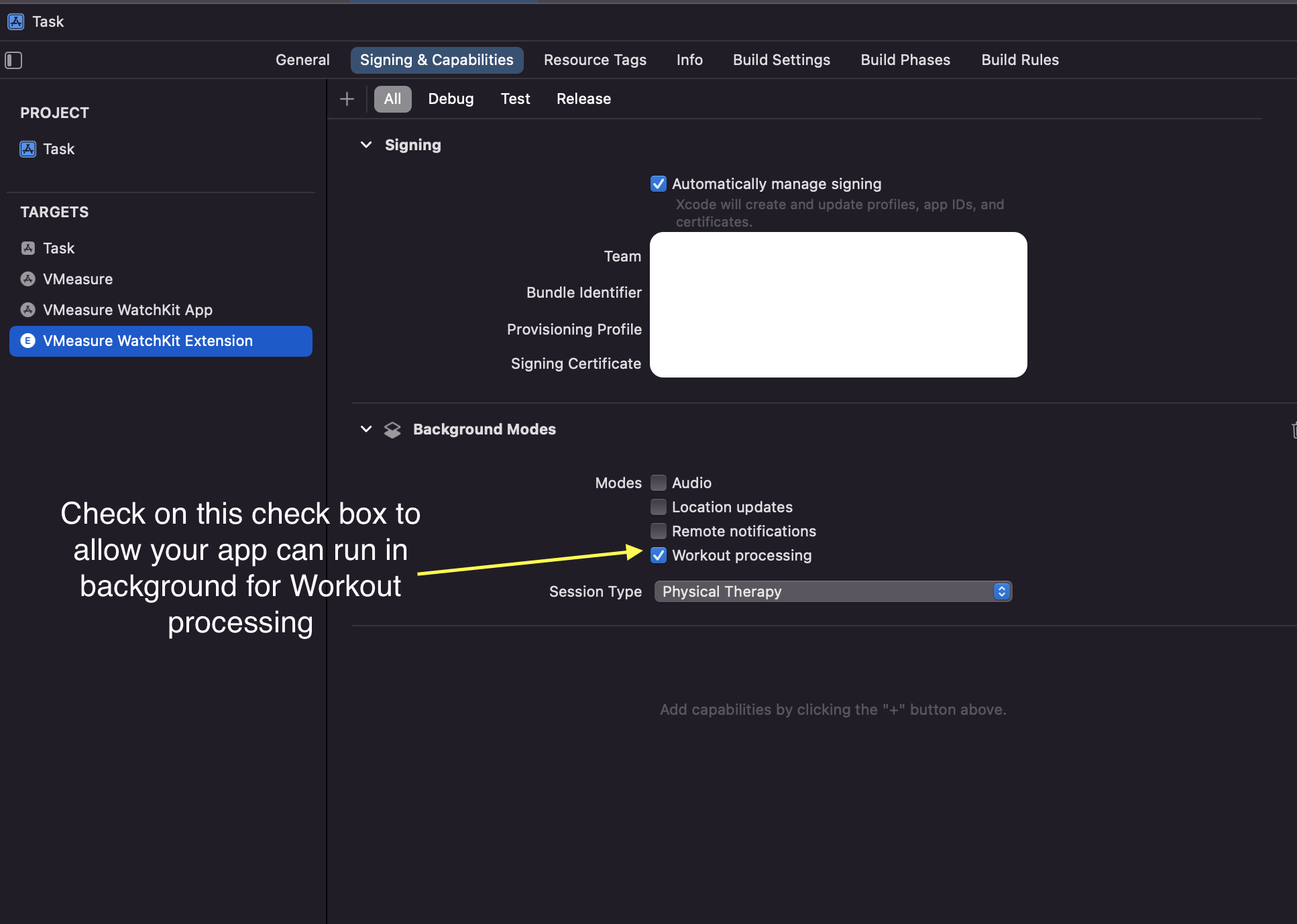This screenshot has width=1297, height=924.
Task: Delete Background Modes with trash icon
Action: click(1293, 430)
